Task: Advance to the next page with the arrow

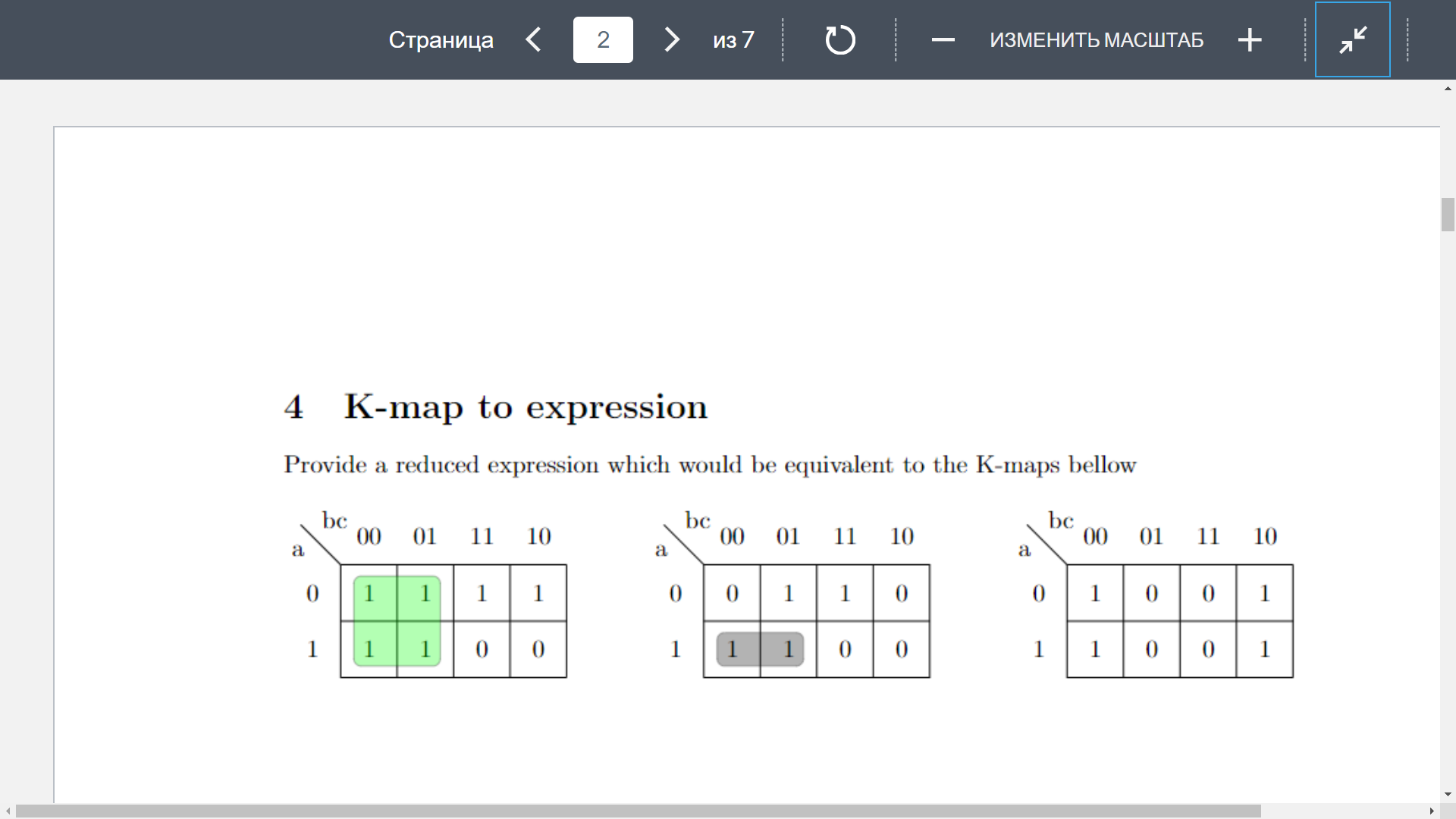Action: pyautogui.click(x=670, y=40)
